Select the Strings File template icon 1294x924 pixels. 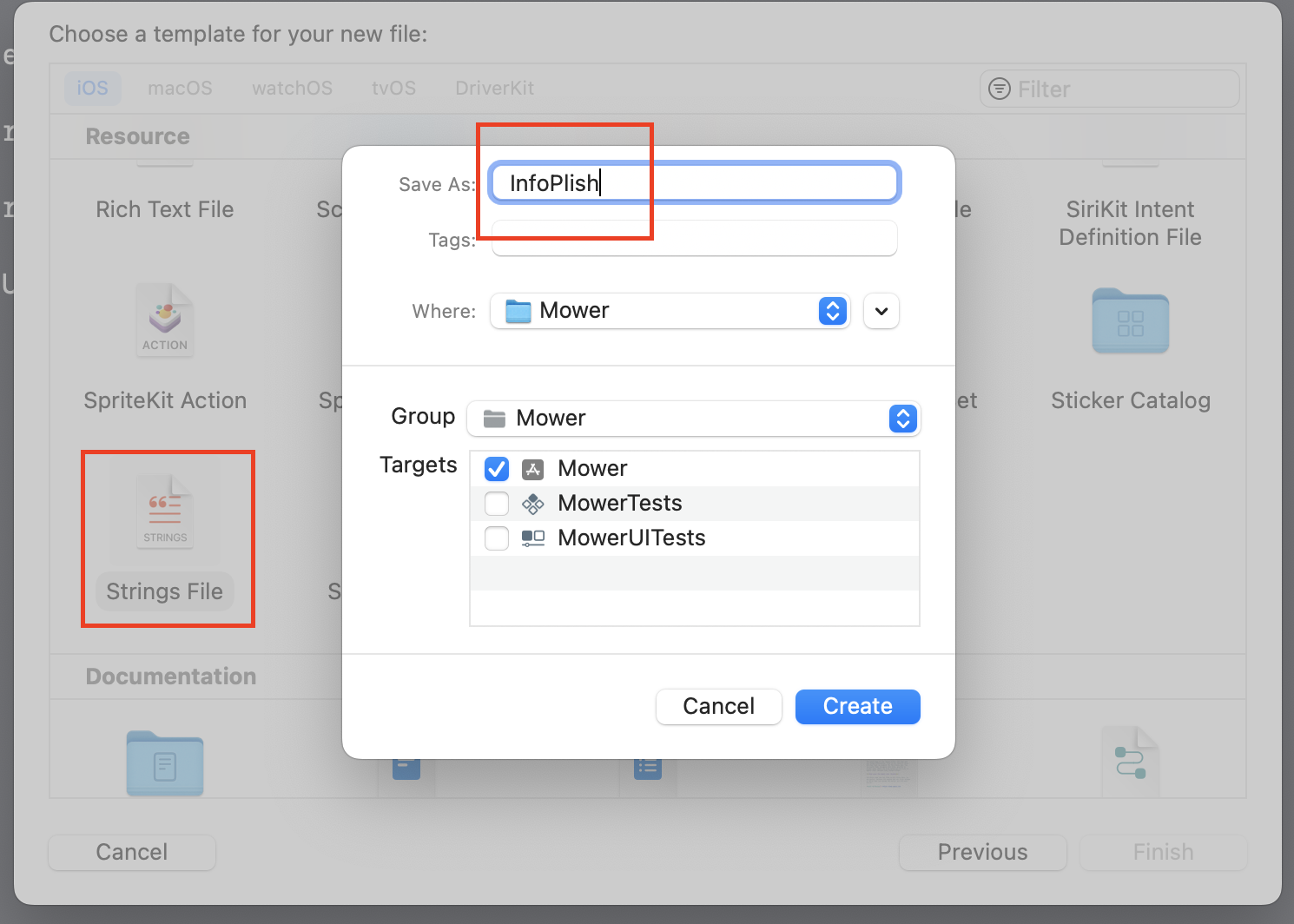[x=165, y=512]
